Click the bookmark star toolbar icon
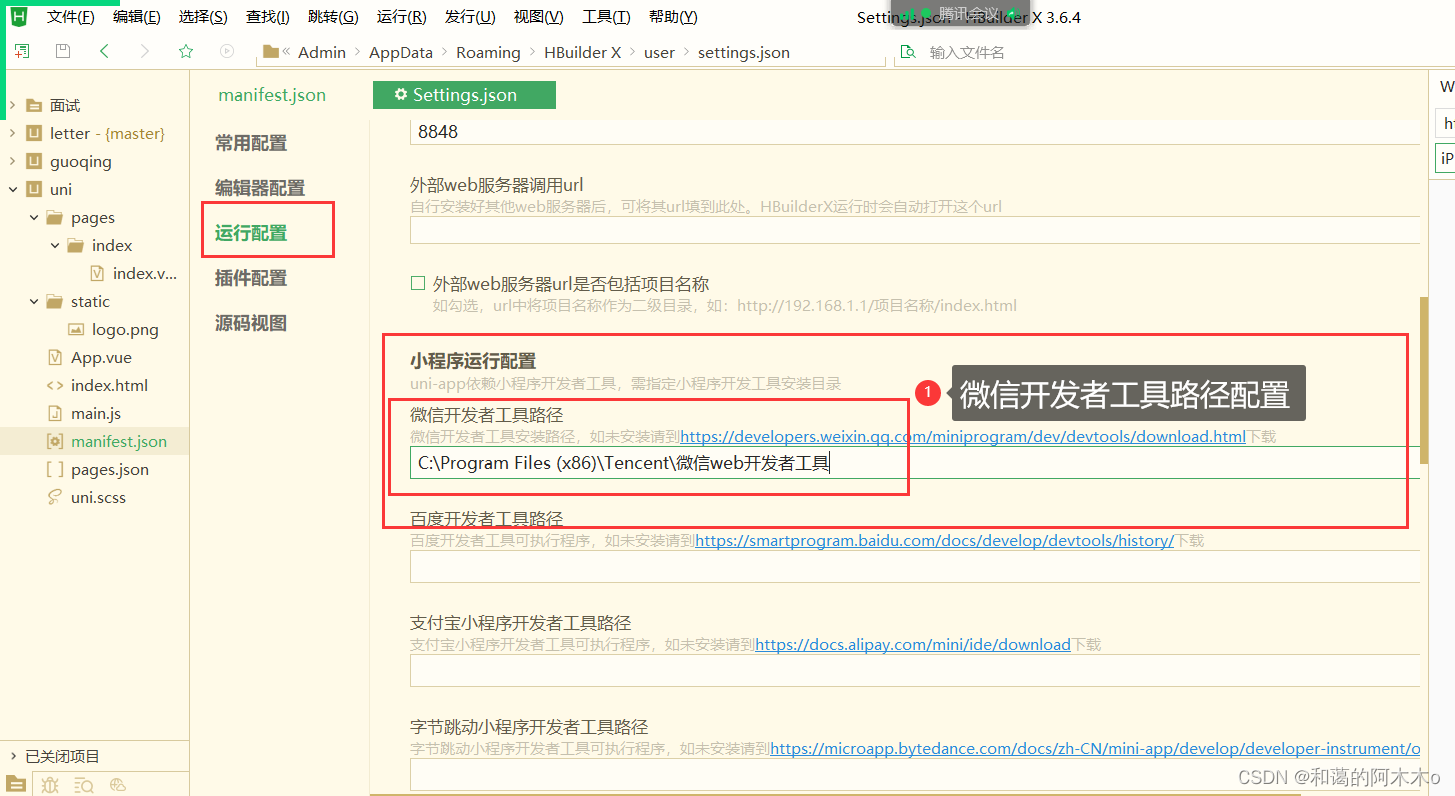This screenshot has height=796, width=1455. [x=186, y=51]
